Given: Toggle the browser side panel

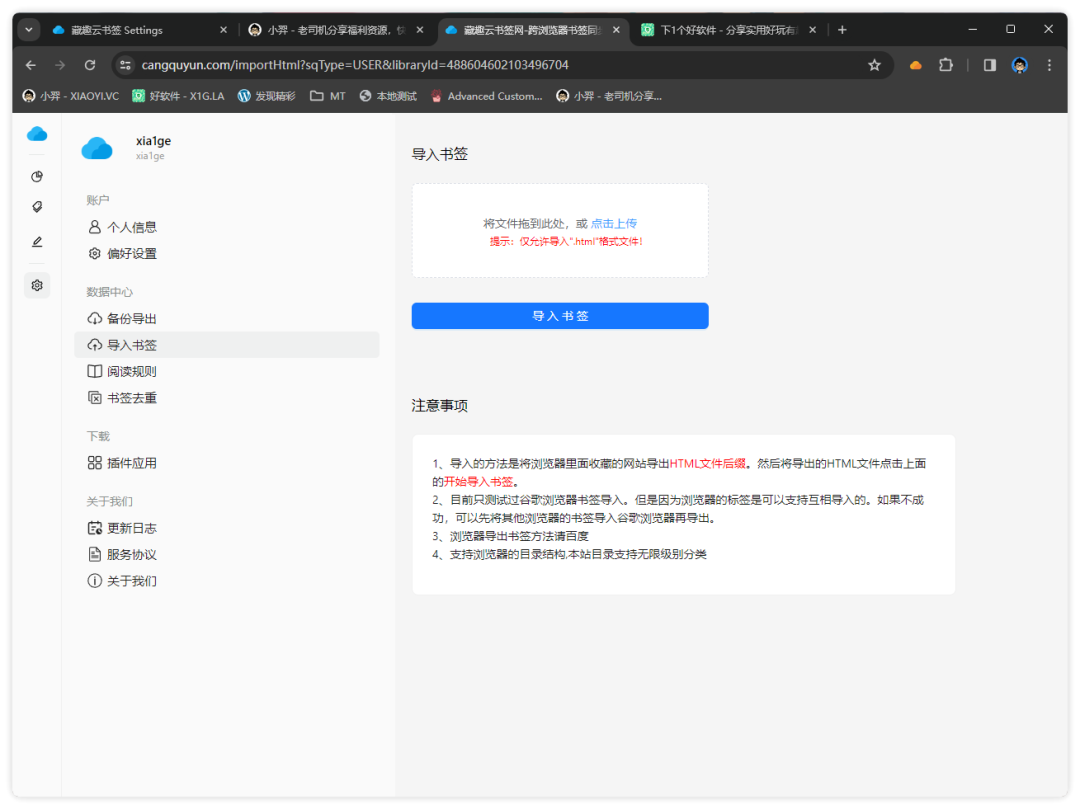Looking at the screenshot, I should point(989,65).
